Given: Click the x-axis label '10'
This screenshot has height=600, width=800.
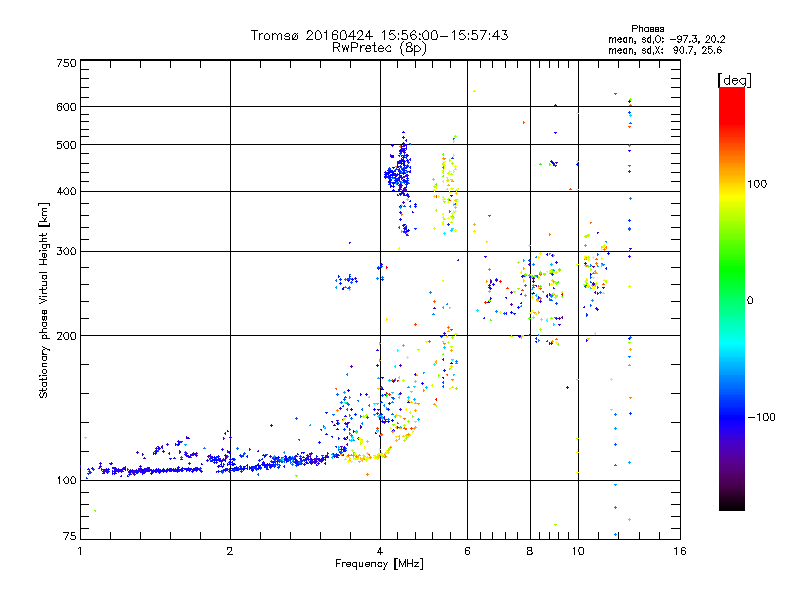Looking at the screenshot, I should click(x=578, y=551).
